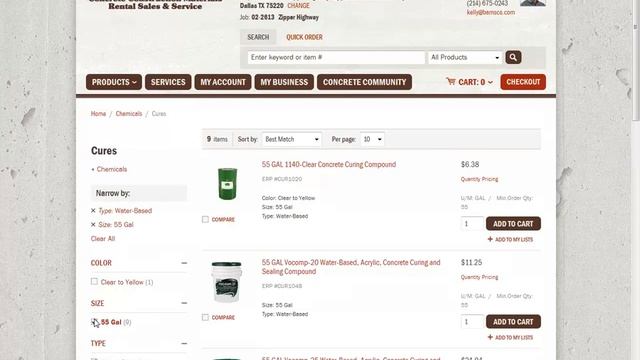View Quantity Pricing for Vocomp-20 product
640x360 pixels.
coord(479,277)
